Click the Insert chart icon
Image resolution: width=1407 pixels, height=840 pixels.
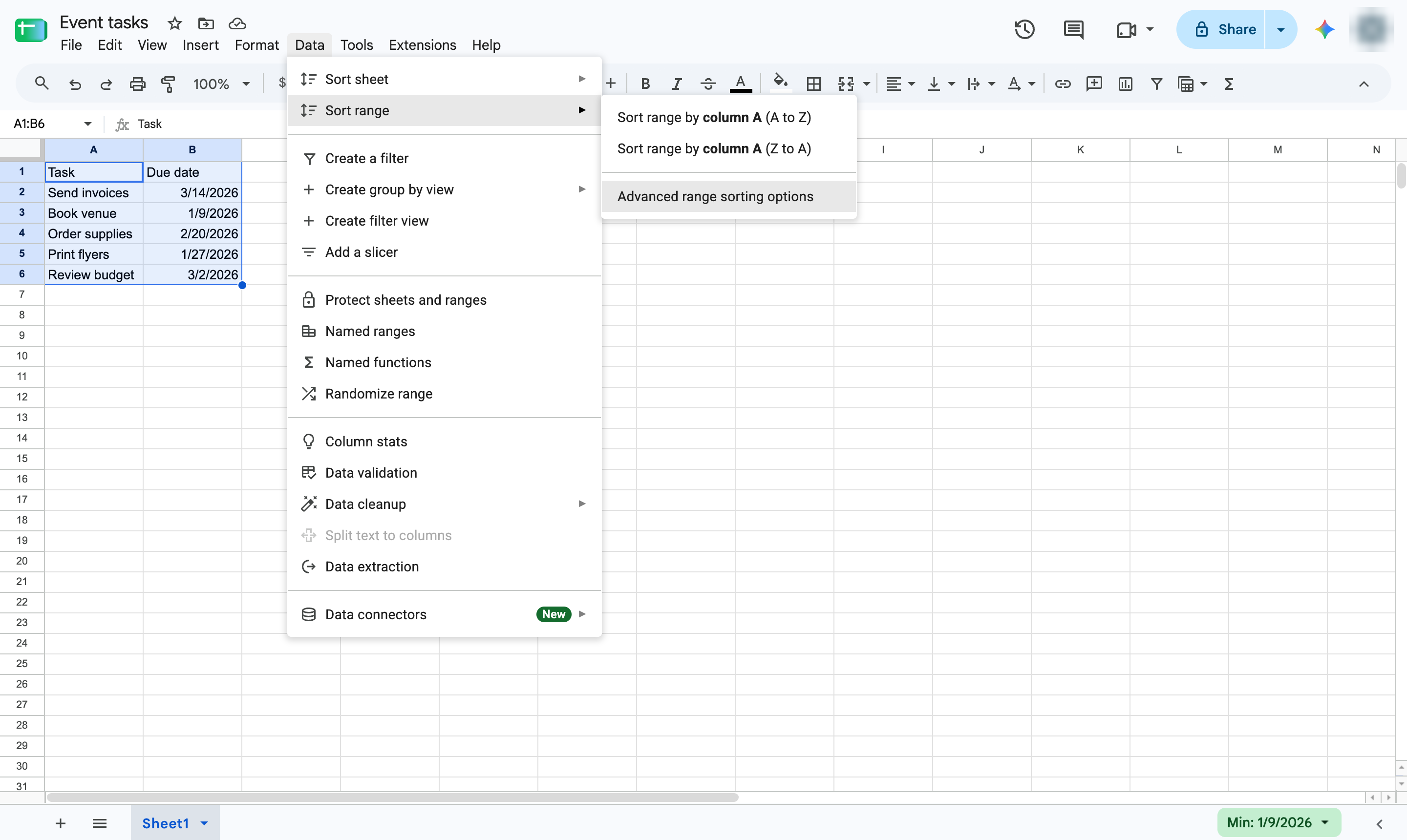click(x=1126, y=84)
